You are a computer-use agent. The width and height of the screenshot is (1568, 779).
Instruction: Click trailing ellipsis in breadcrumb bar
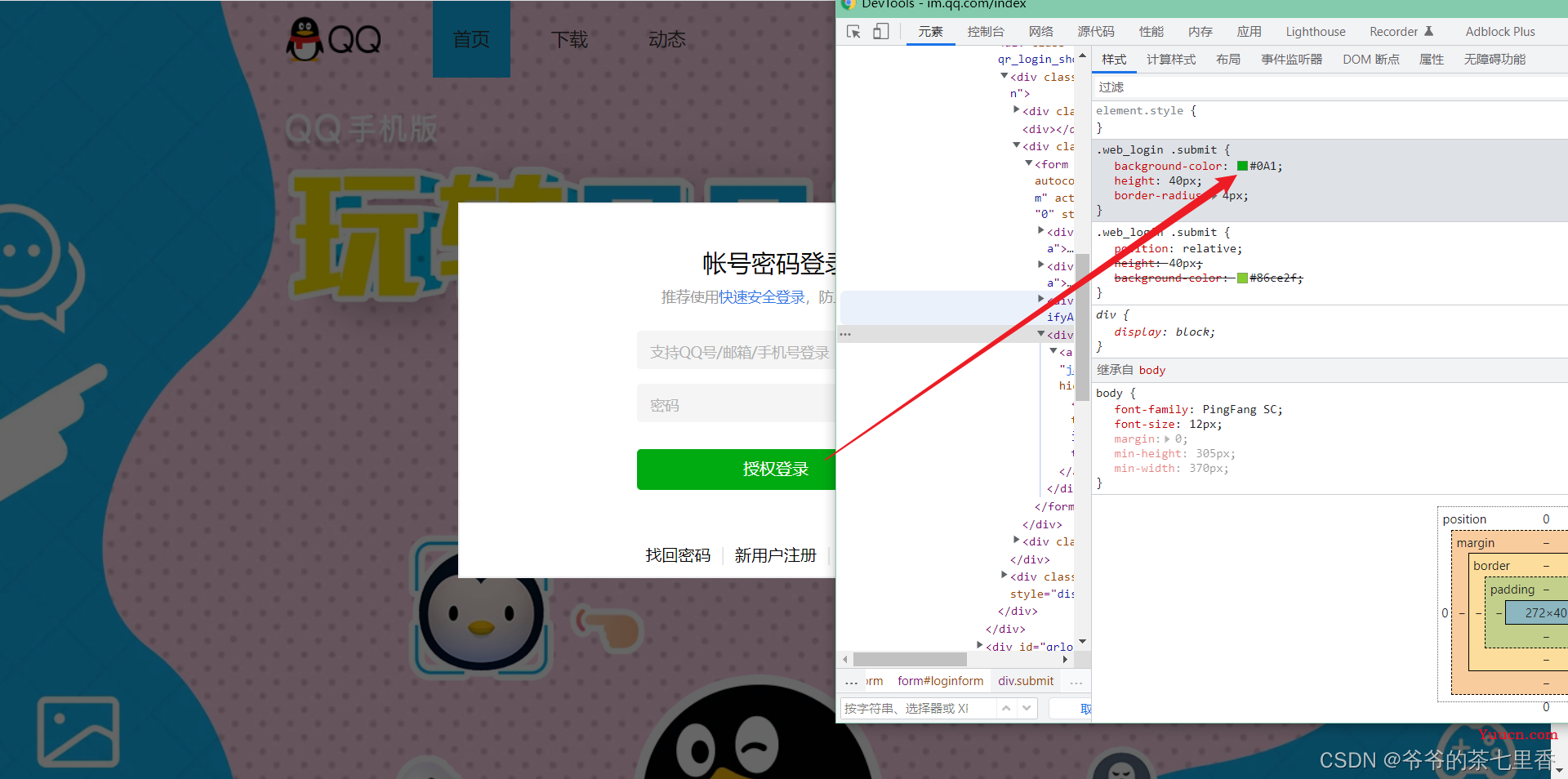pyautogui.click(x=1076, y=681)
